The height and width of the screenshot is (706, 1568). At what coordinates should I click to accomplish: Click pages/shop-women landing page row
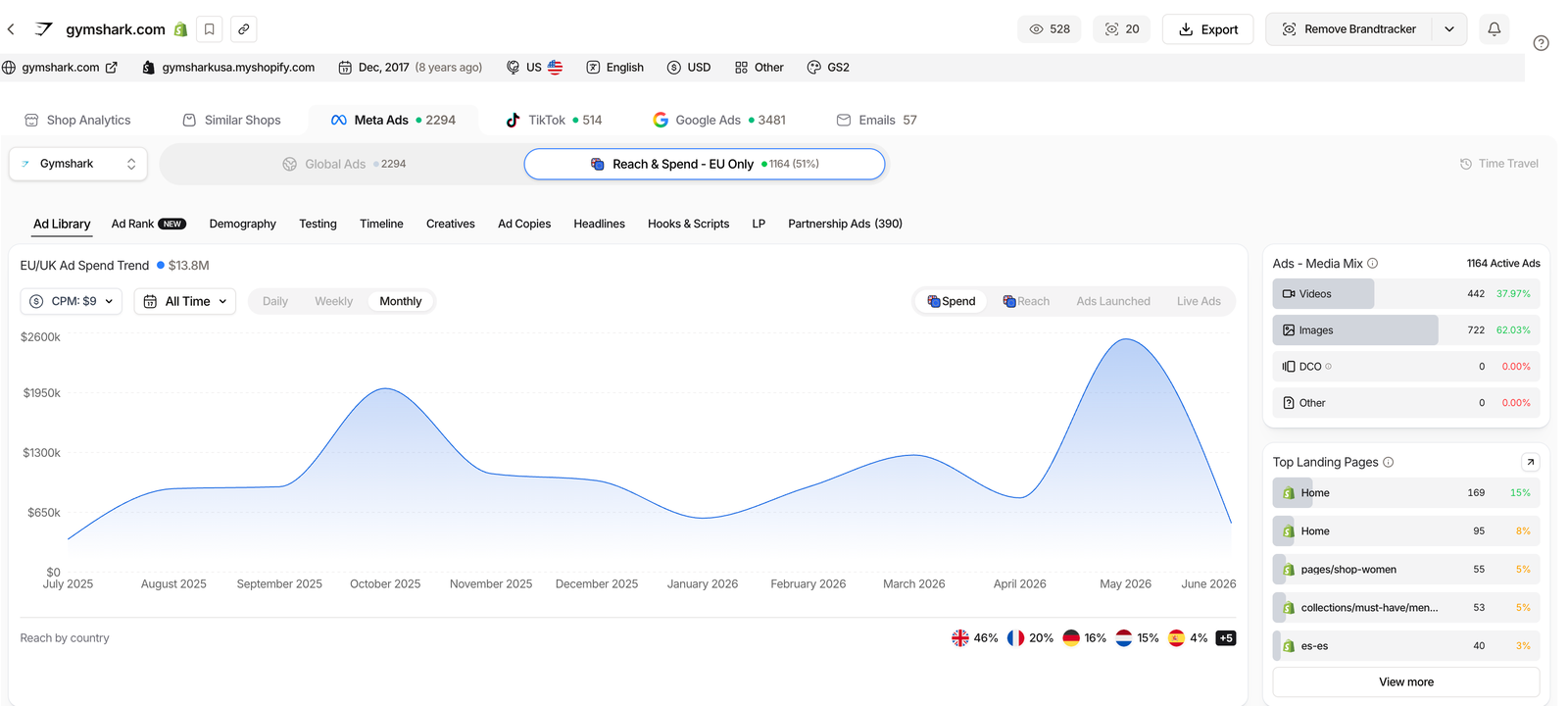coord(1405,570)
